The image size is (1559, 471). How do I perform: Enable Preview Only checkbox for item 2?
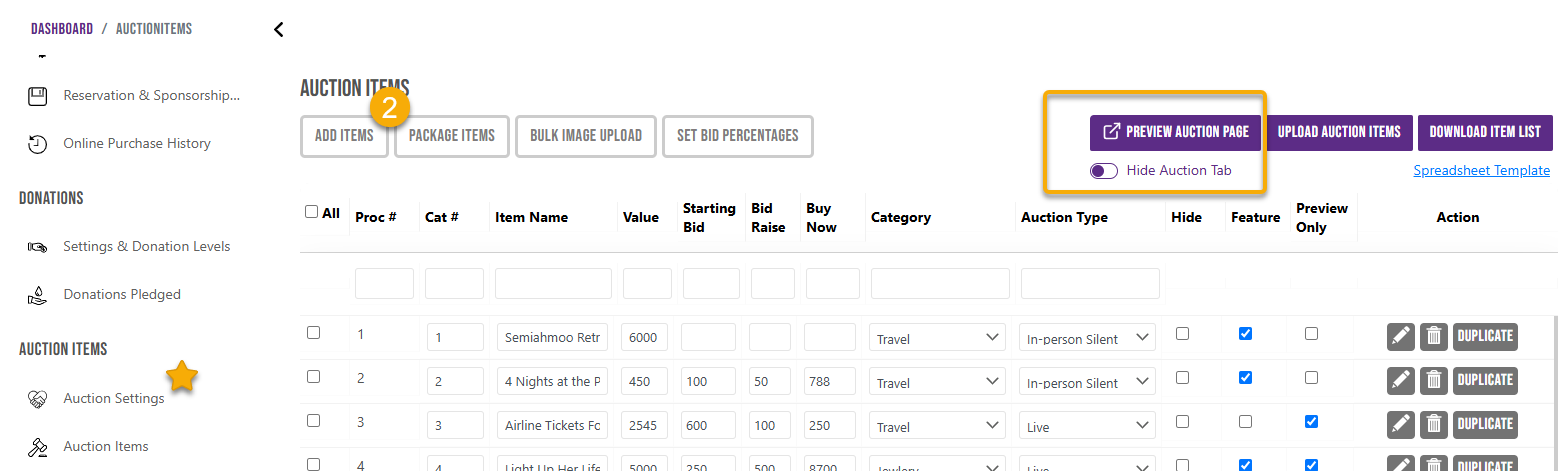point(1311,378)
